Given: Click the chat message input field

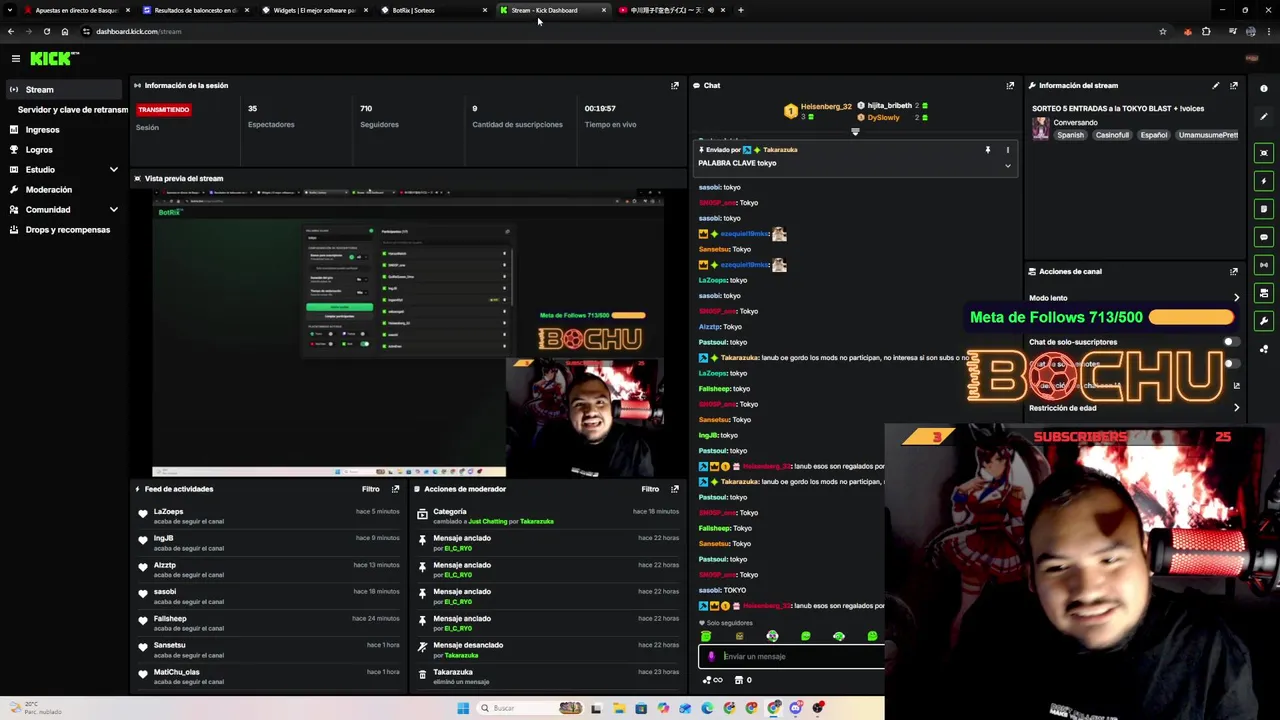Looking at the screenshot, I should click(791, 657).
